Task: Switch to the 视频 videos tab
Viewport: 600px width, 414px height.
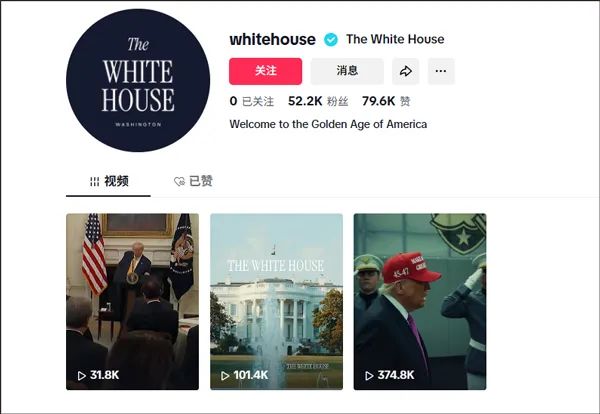Action: pyautogui.click(x=108, y=181)
